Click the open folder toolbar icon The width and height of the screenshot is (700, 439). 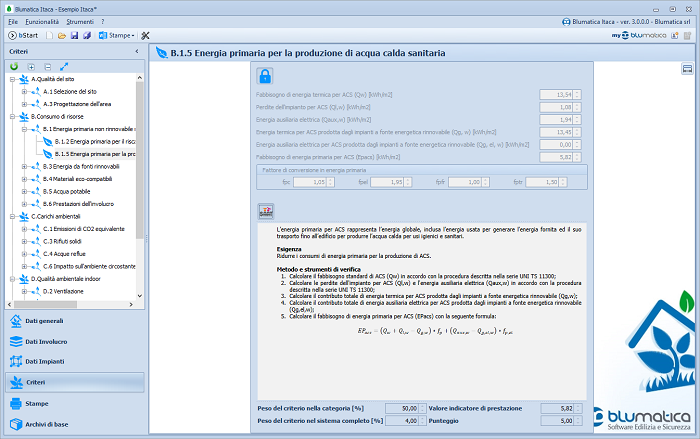pyautogui.click(x=62, y=35)
